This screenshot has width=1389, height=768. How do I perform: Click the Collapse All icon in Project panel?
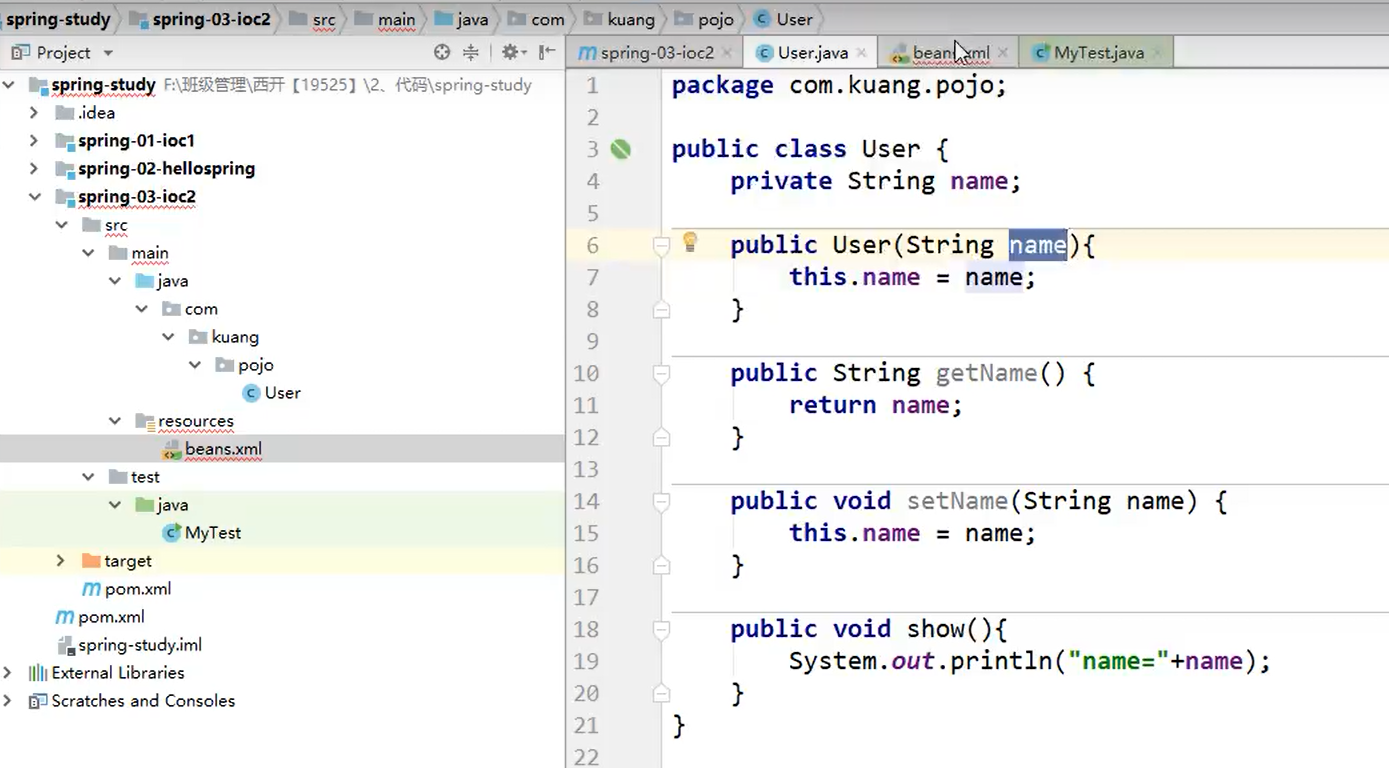471,52
